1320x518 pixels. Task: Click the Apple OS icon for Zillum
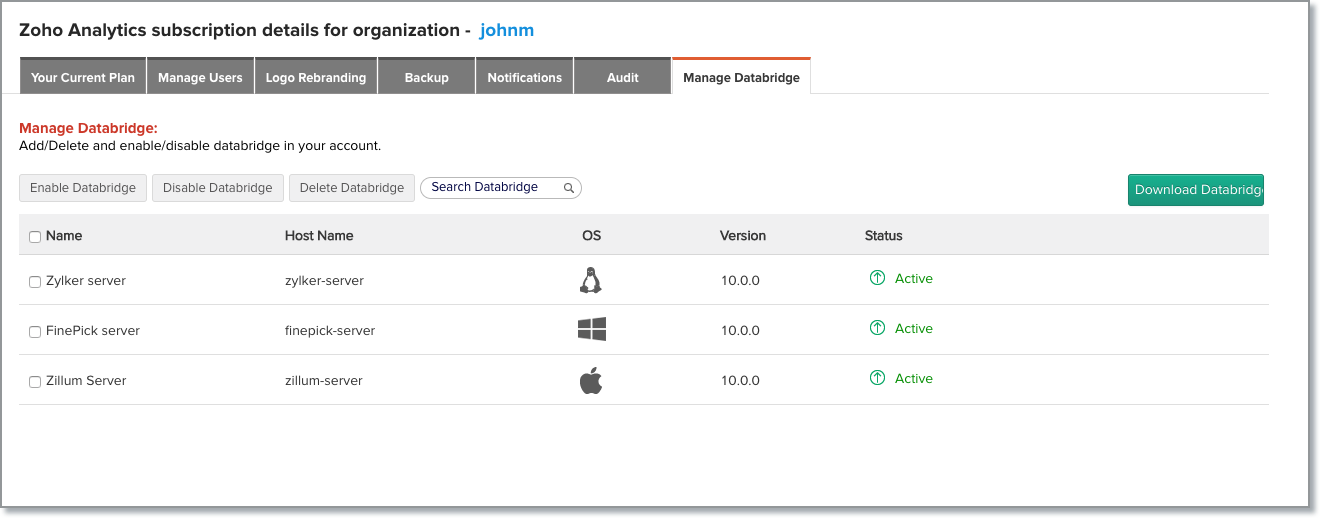pos(591,380)
